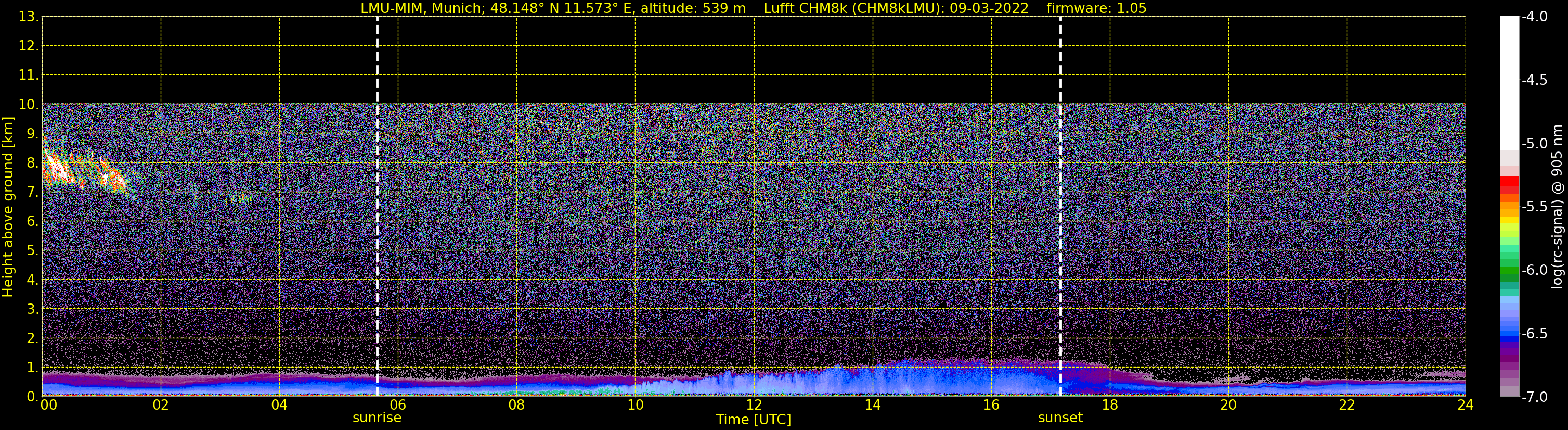Viewport: 1568px width, 430px height.
Task: Click the '12' time tick label
Action: (x=754, y=405)
